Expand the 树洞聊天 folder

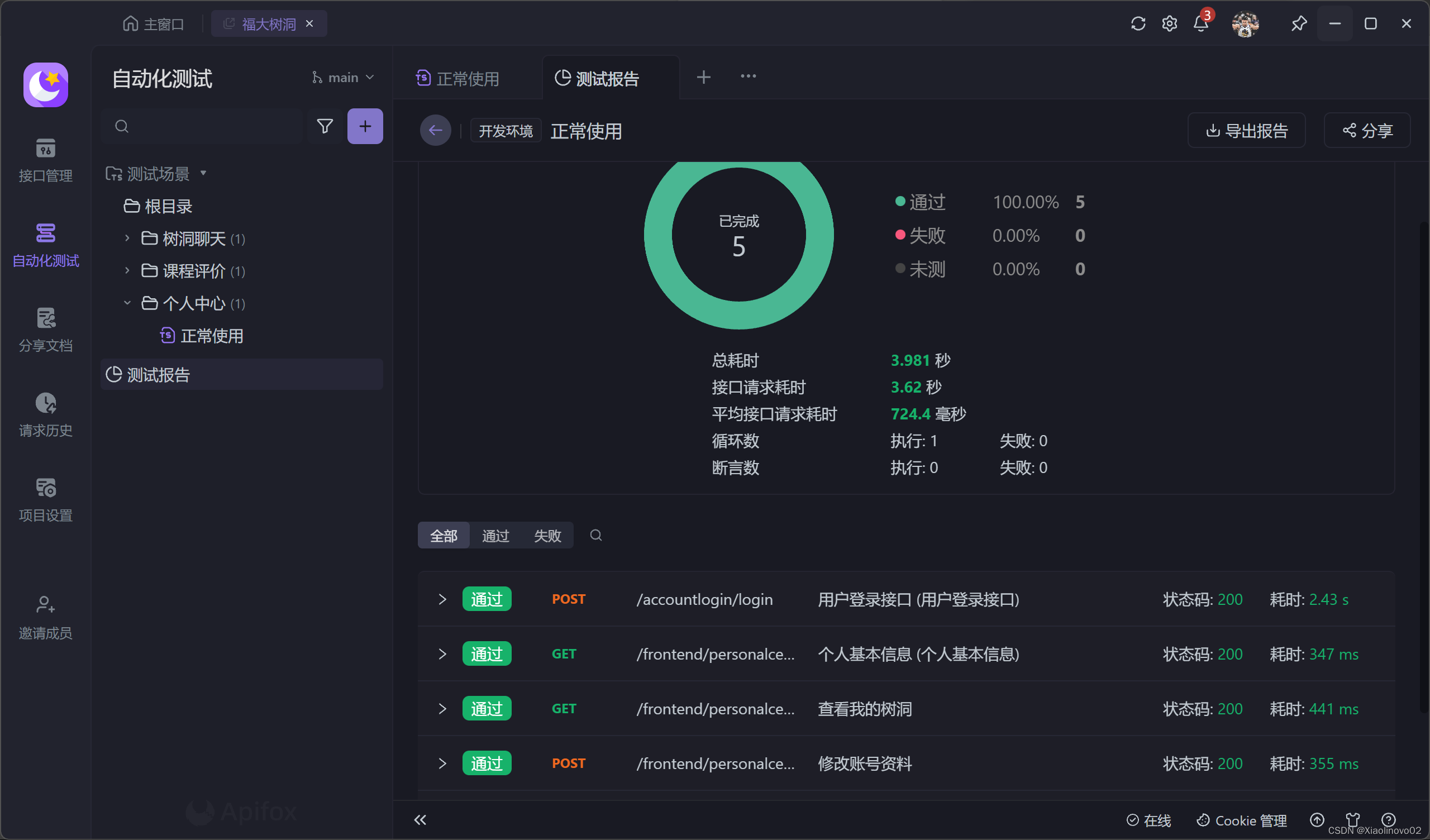[127, 238]
